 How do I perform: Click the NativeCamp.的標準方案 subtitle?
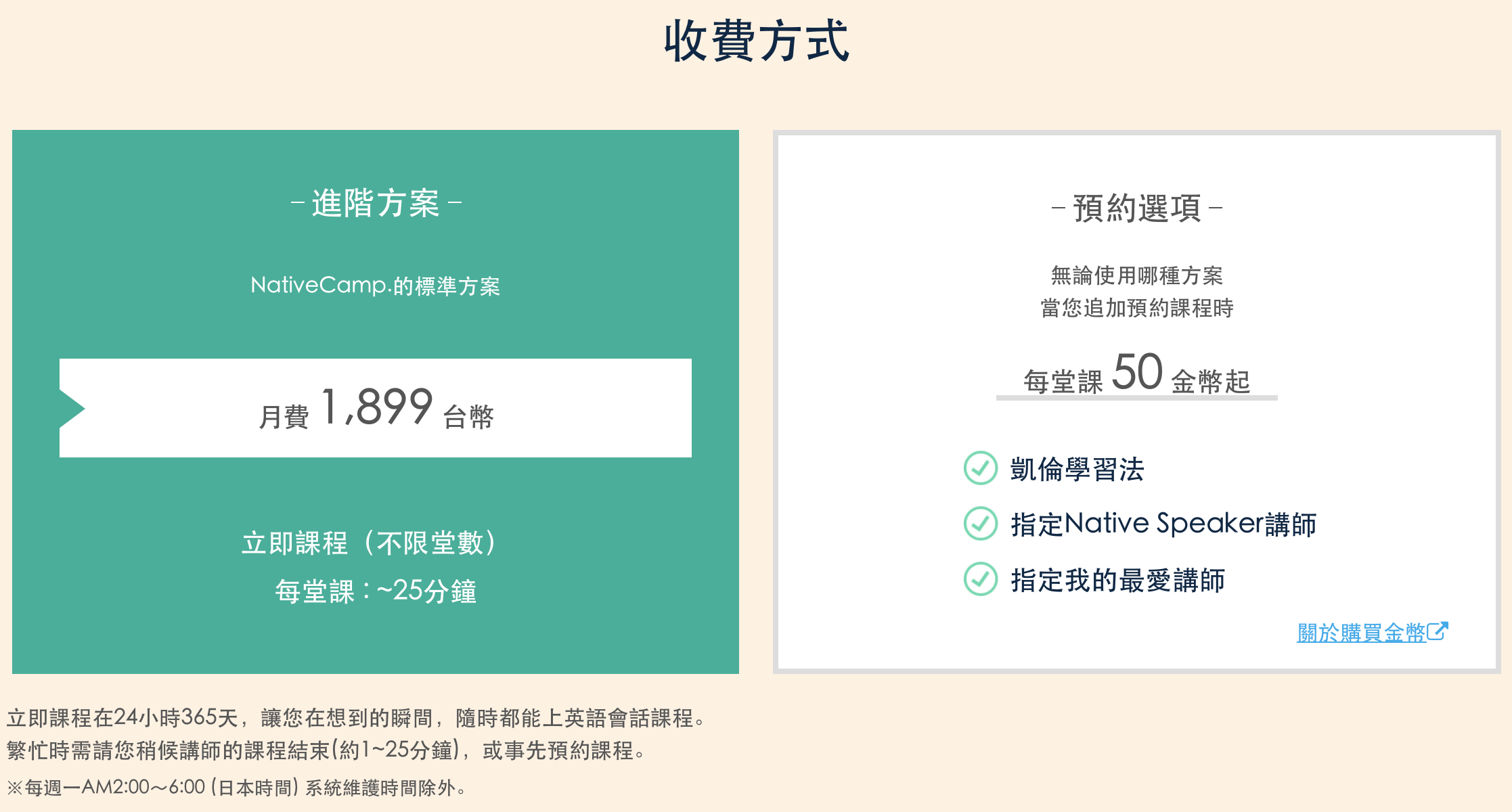376,286
